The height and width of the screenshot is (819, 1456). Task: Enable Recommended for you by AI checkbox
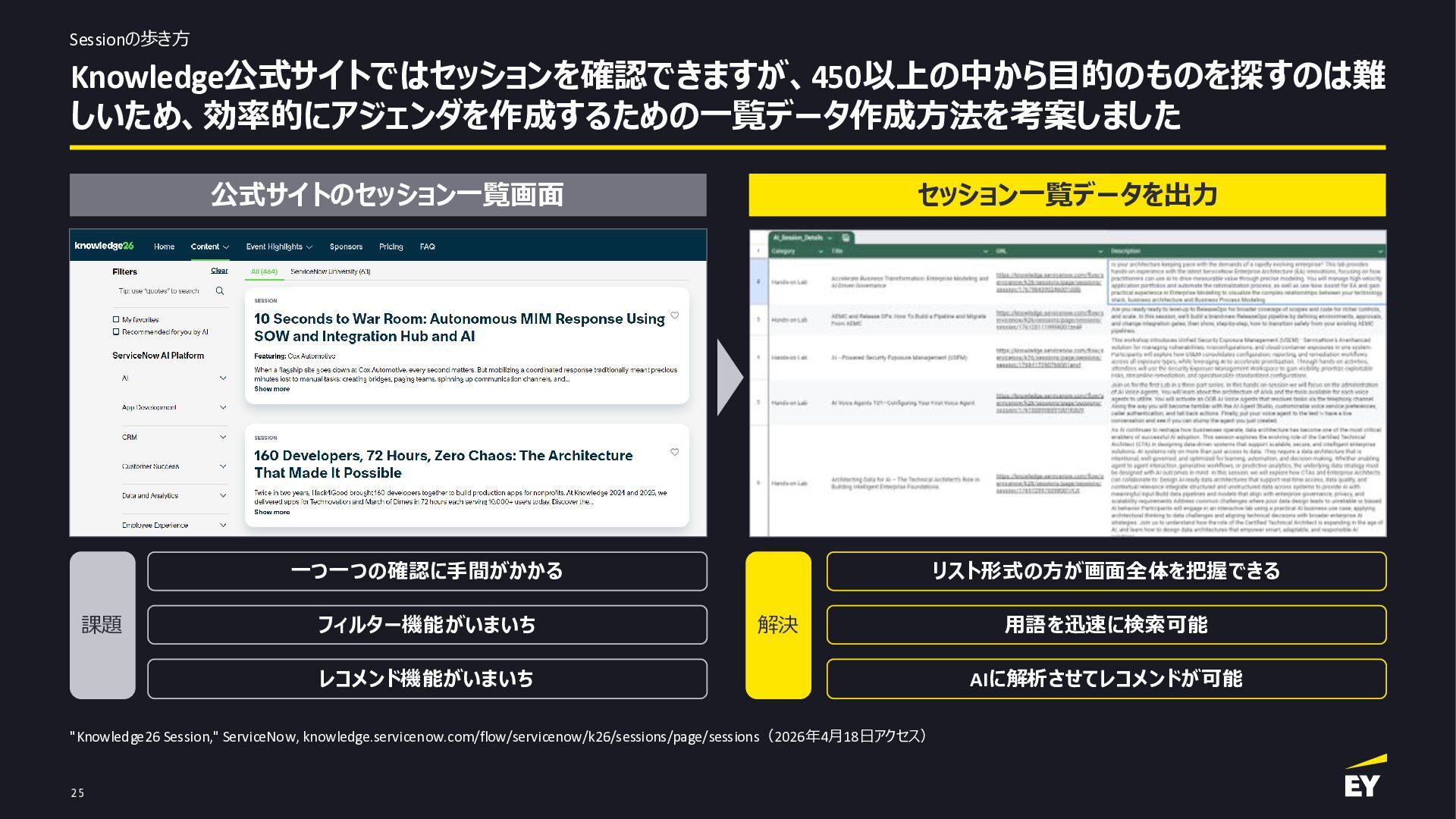click(x=116, y=332)
